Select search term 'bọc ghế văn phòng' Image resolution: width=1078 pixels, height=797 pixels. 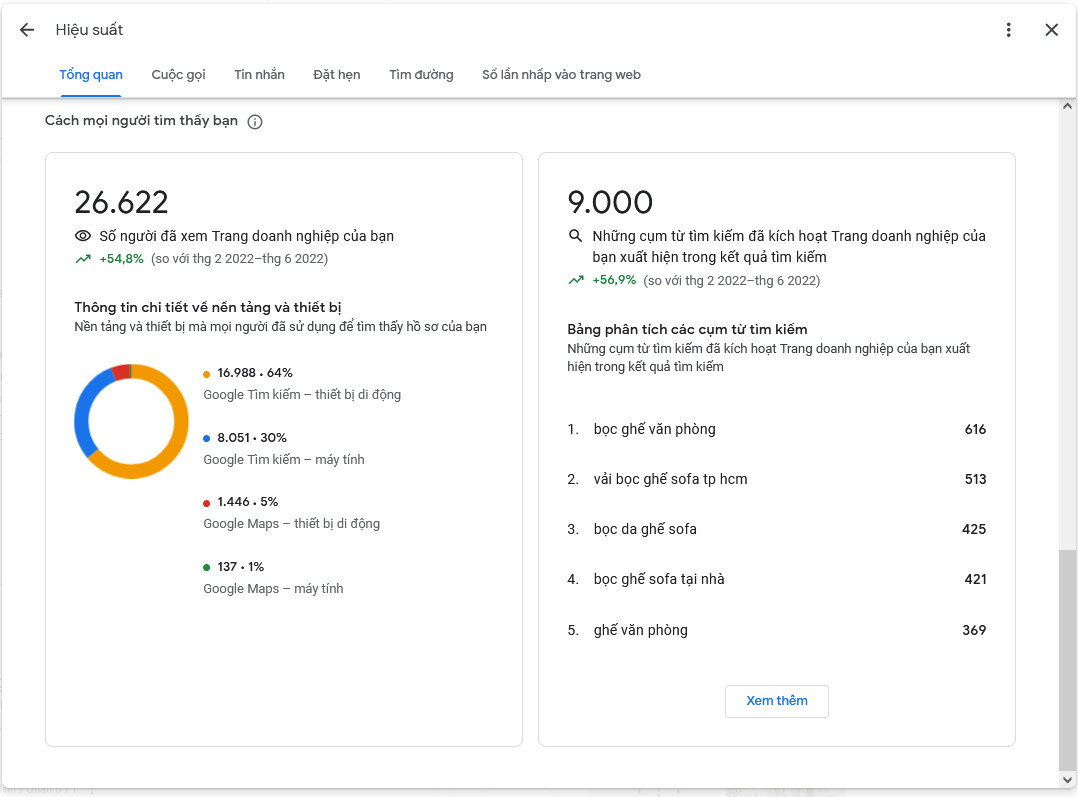[654, 429]
